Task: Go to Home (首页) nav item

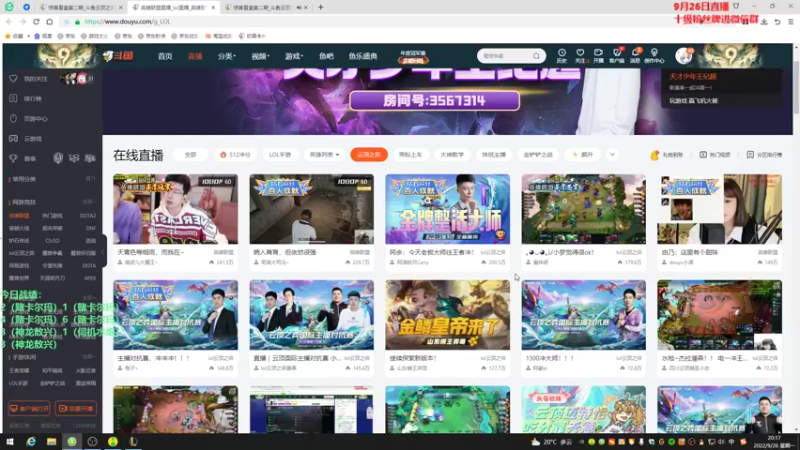Action: tap(165, 56)
